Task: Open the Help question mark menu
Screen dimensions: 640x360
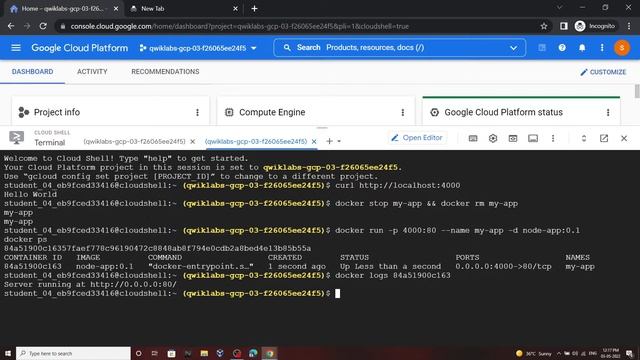Action: (x=562, y=48)
